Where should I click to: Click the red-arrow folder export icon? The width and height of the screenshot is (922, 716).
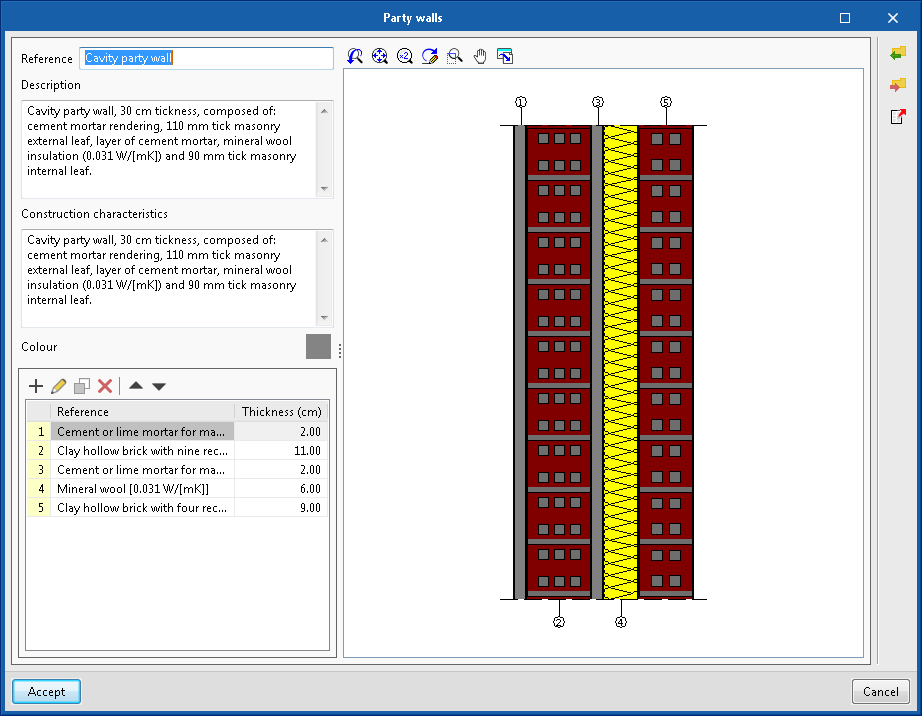[898, 85]
